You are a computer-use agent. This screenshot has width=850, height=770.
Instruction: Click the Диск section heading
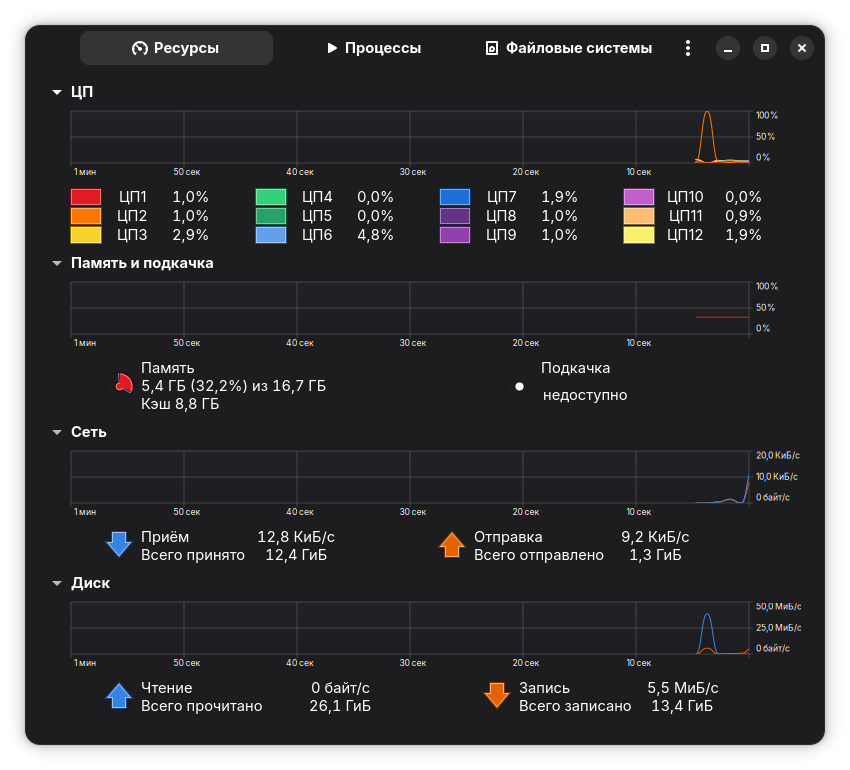tap(91, 583)
